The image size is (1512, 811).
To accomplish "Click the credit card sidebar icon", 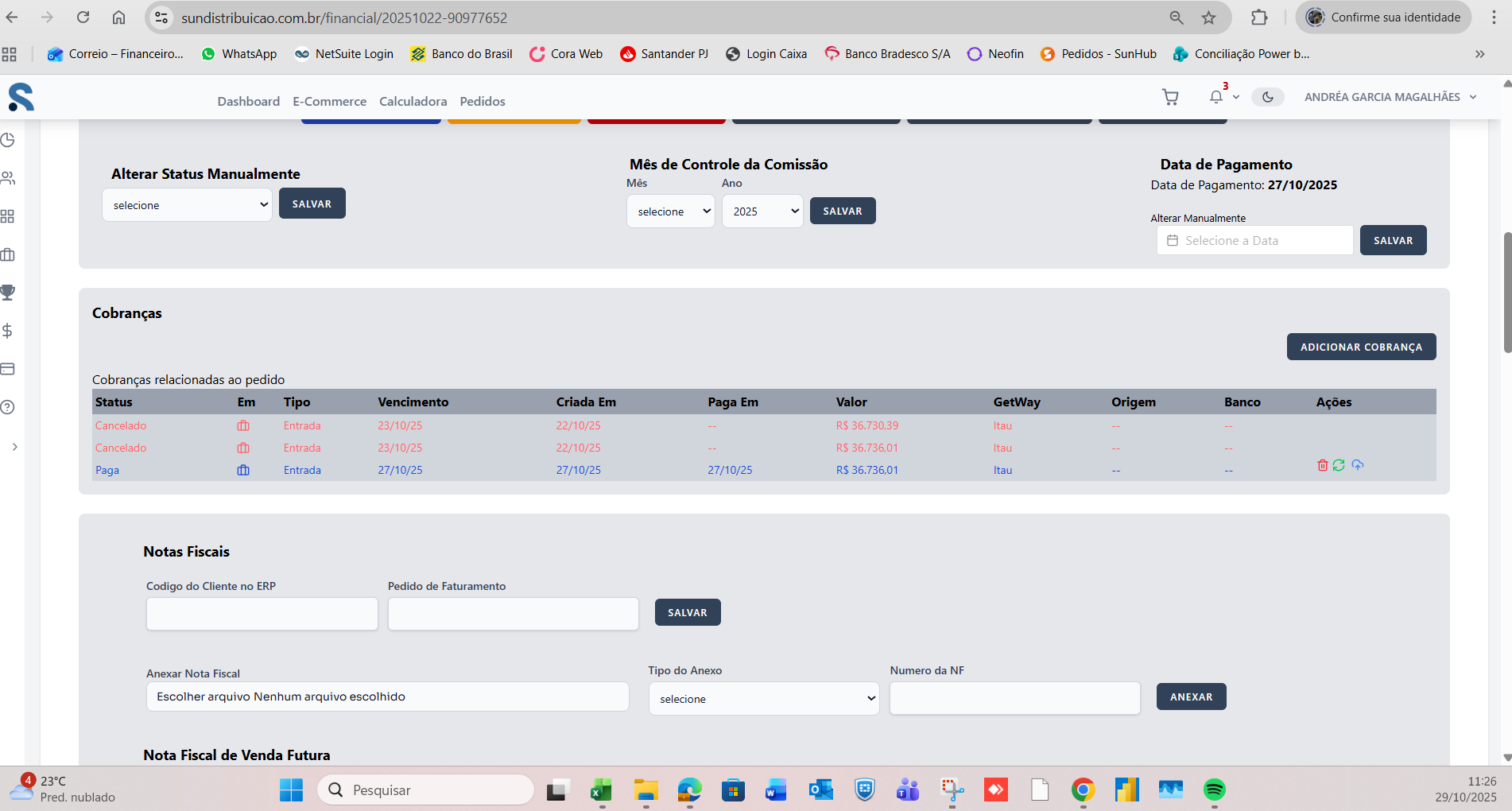I will 8,369.
